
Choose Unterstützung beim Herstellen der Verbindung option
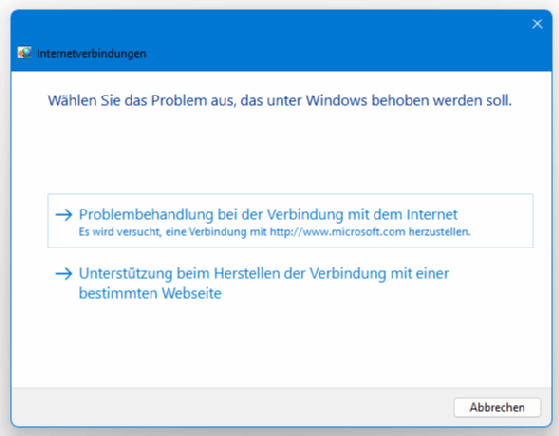click(263, 283)
